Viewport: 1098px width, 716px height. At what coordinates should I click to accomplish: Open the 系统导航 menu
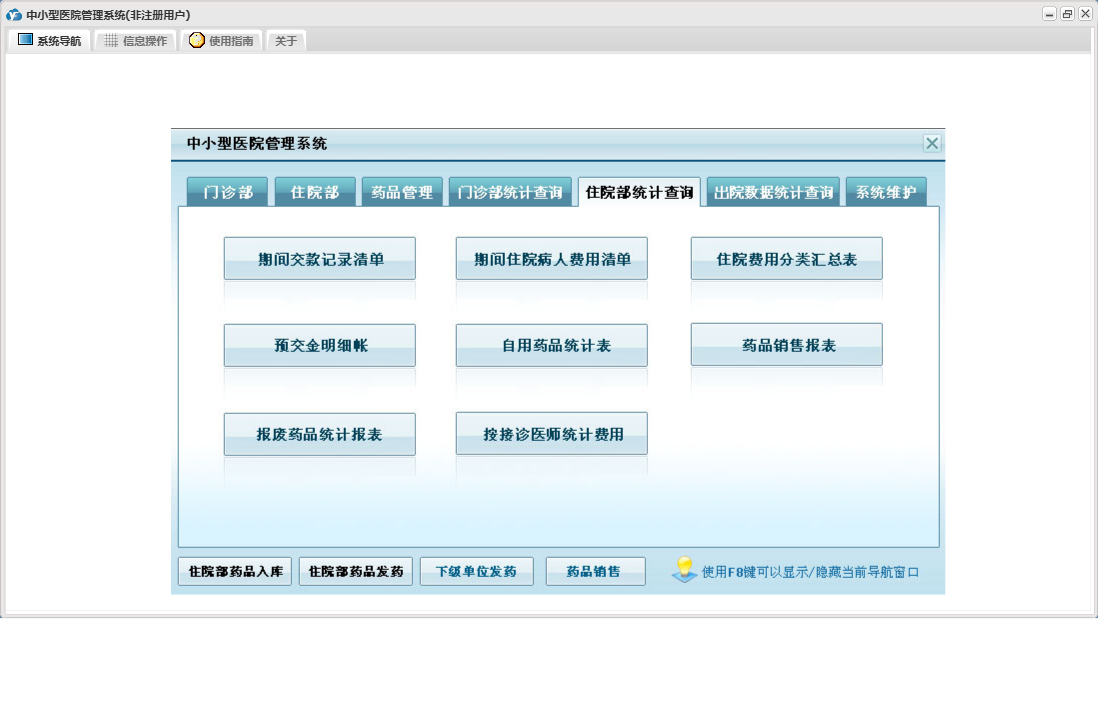pos(50,41)
